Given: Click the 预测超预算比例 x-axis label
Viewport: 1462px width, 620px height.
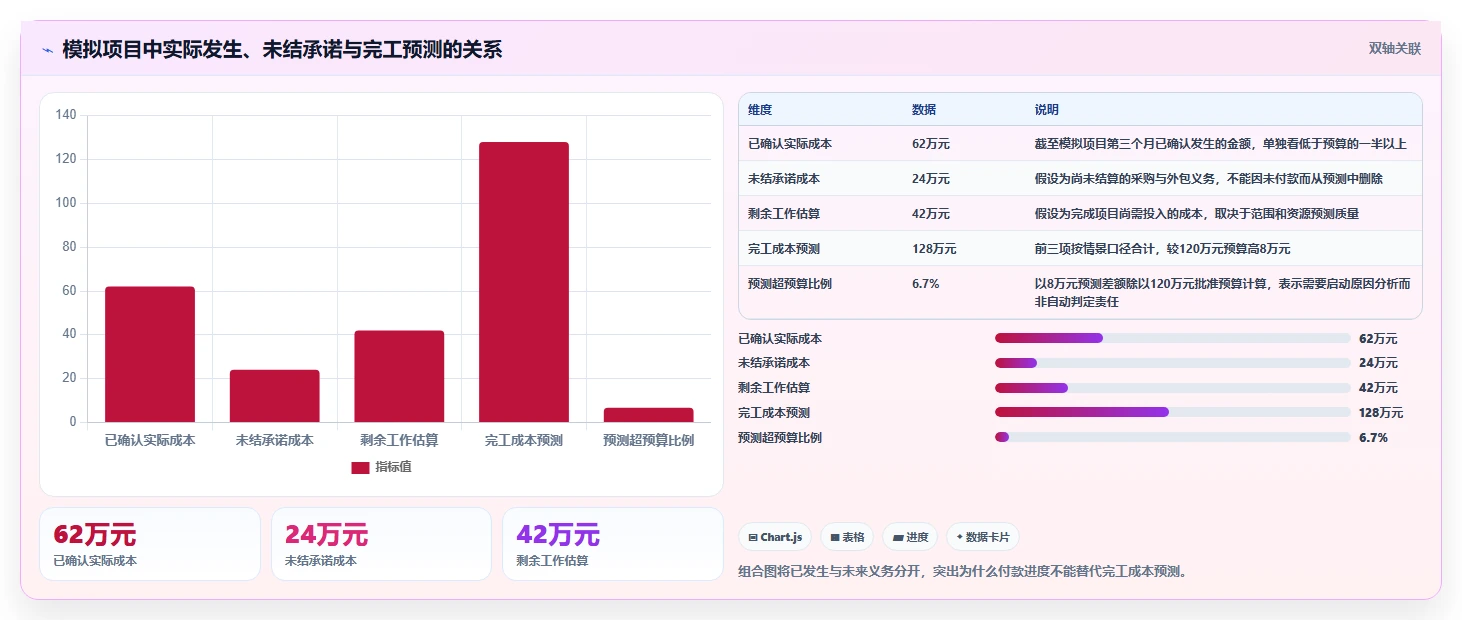Looking at the screenshot, I should tap(648, 440).
